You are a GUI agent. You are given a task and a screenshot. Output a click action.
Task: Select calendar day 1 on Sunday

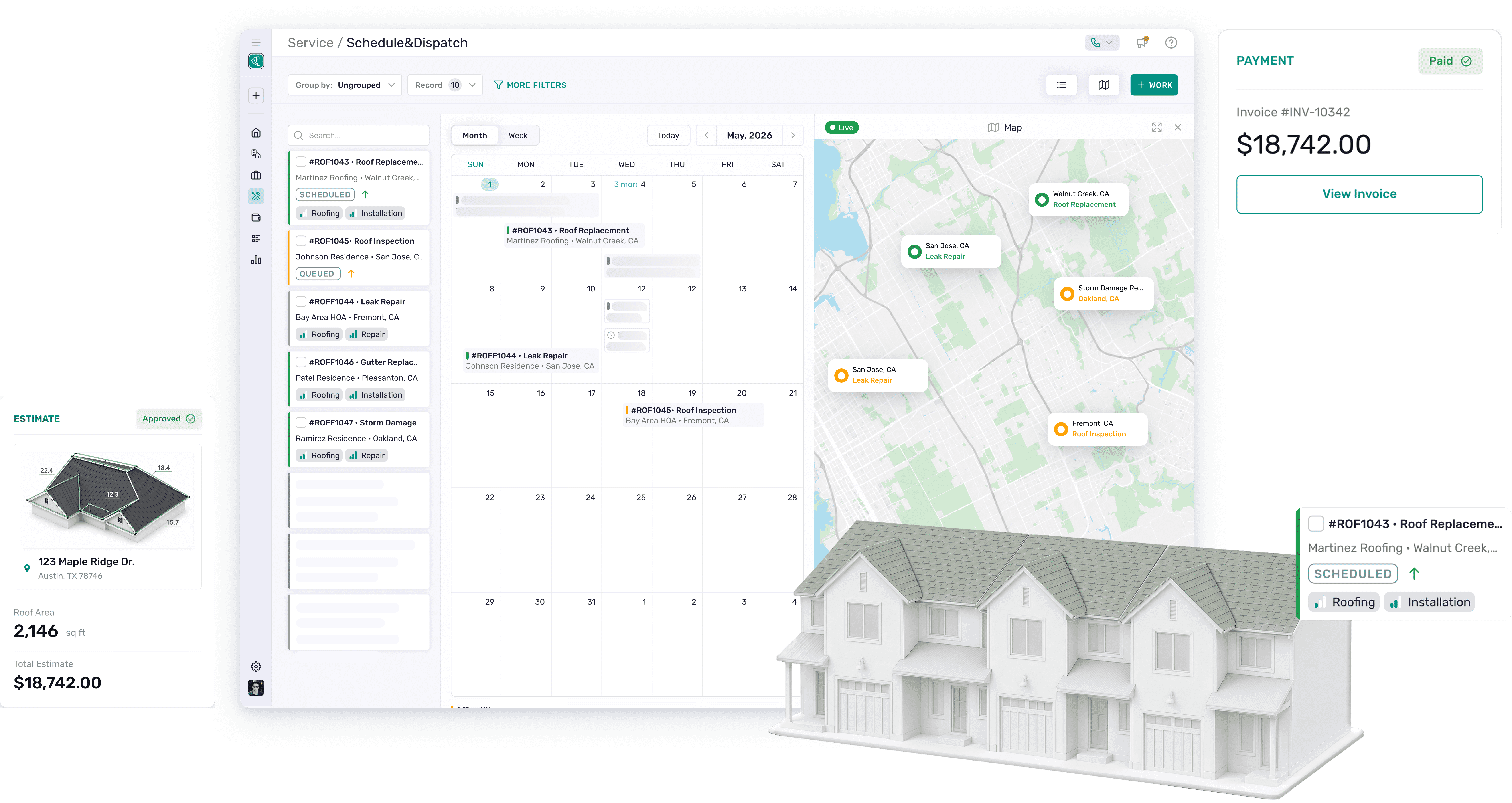coord(490,184)
